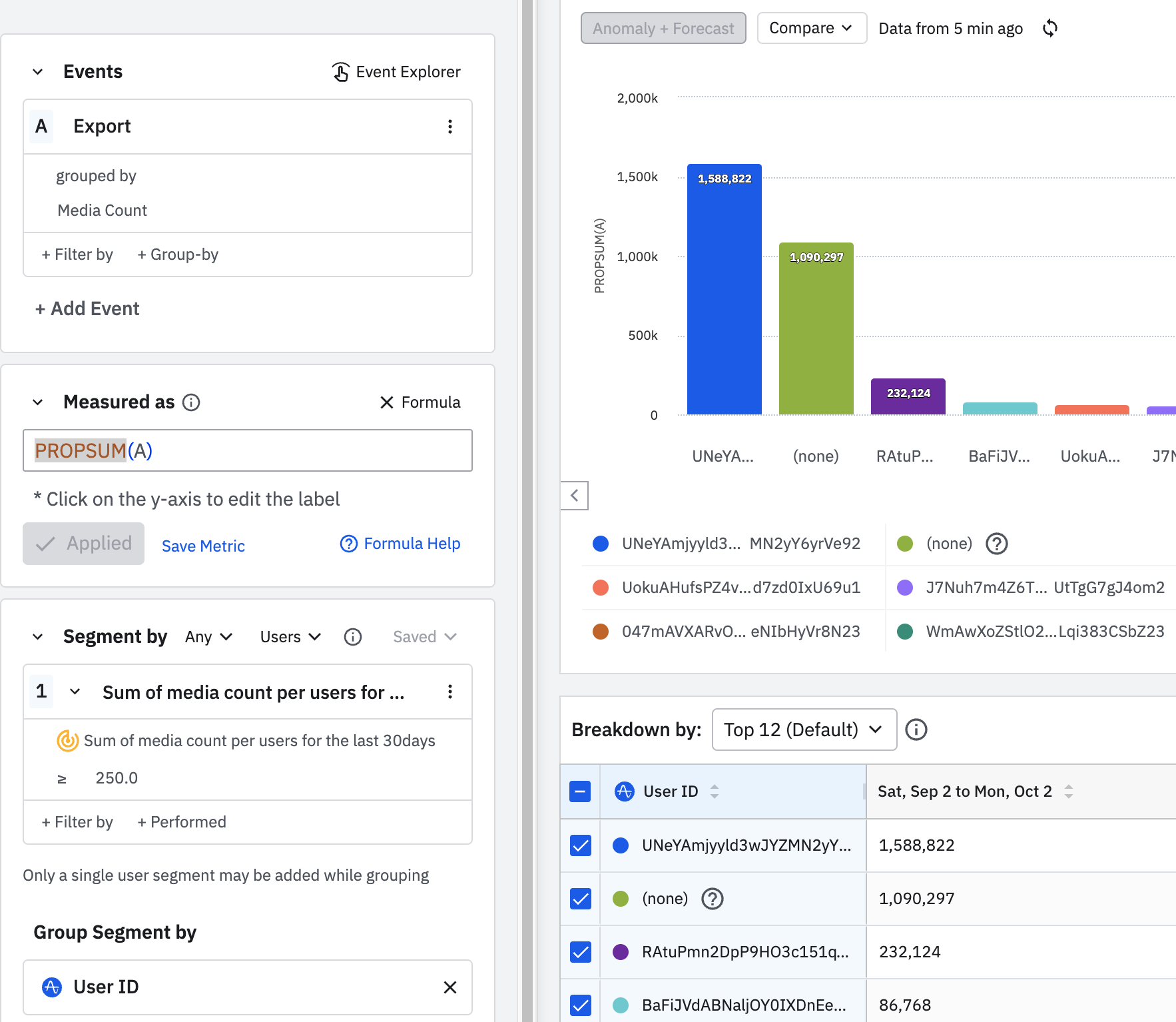Open the Event Explorer
The height and width of the screenshot is (1022, 1176).
point(396,72)
